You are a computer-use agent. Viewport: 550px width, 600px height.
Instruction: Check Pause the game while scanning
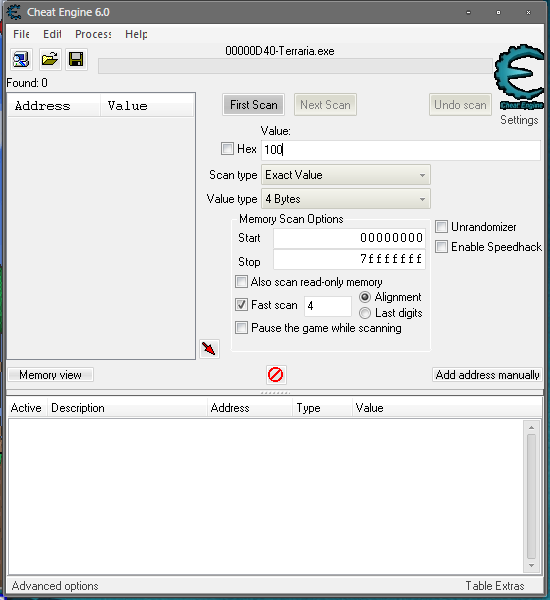coord(241,328)
